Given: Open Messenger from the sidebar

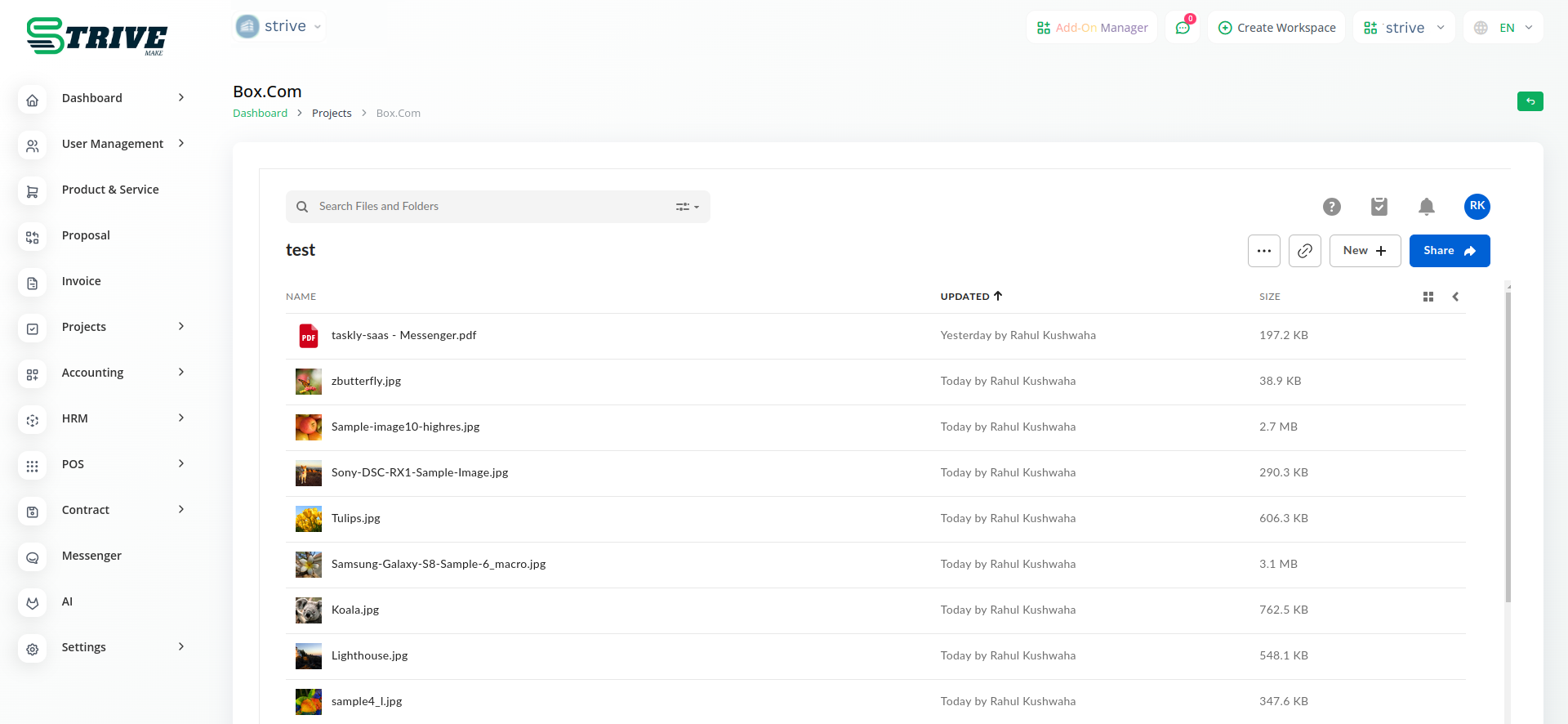Looking at the screenshot, I should [x=91, y=556].
